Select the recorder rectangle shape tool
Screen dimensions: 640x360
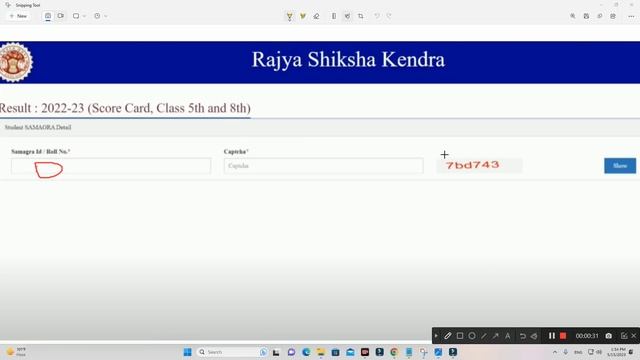click(460, 336)
